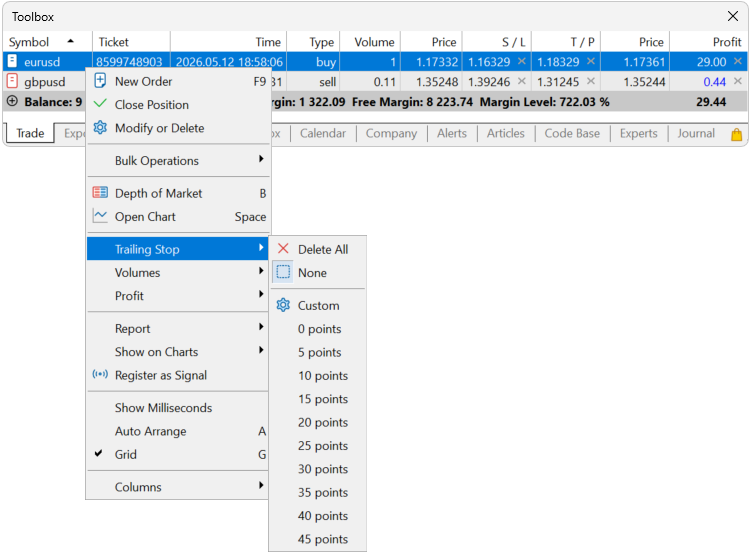The width and height of the screenshot is (750, 554).
Task: Set trailing stop to 15 points
Action: pos(318,399)
